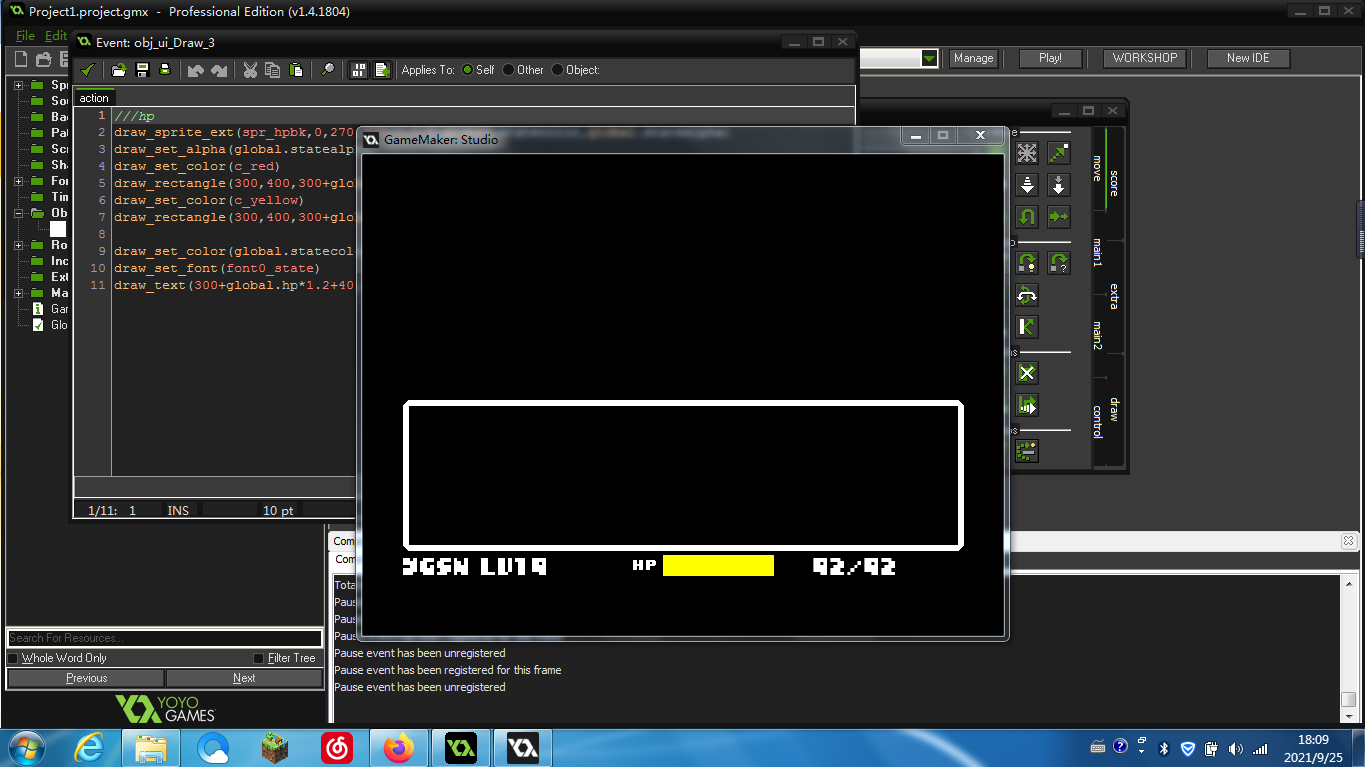Open the target dropdown beside Manage

930,59
